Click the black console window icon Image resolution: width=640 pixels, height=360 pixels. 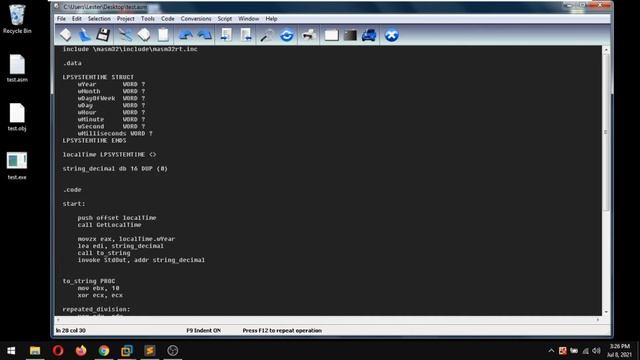click(350, 35)
